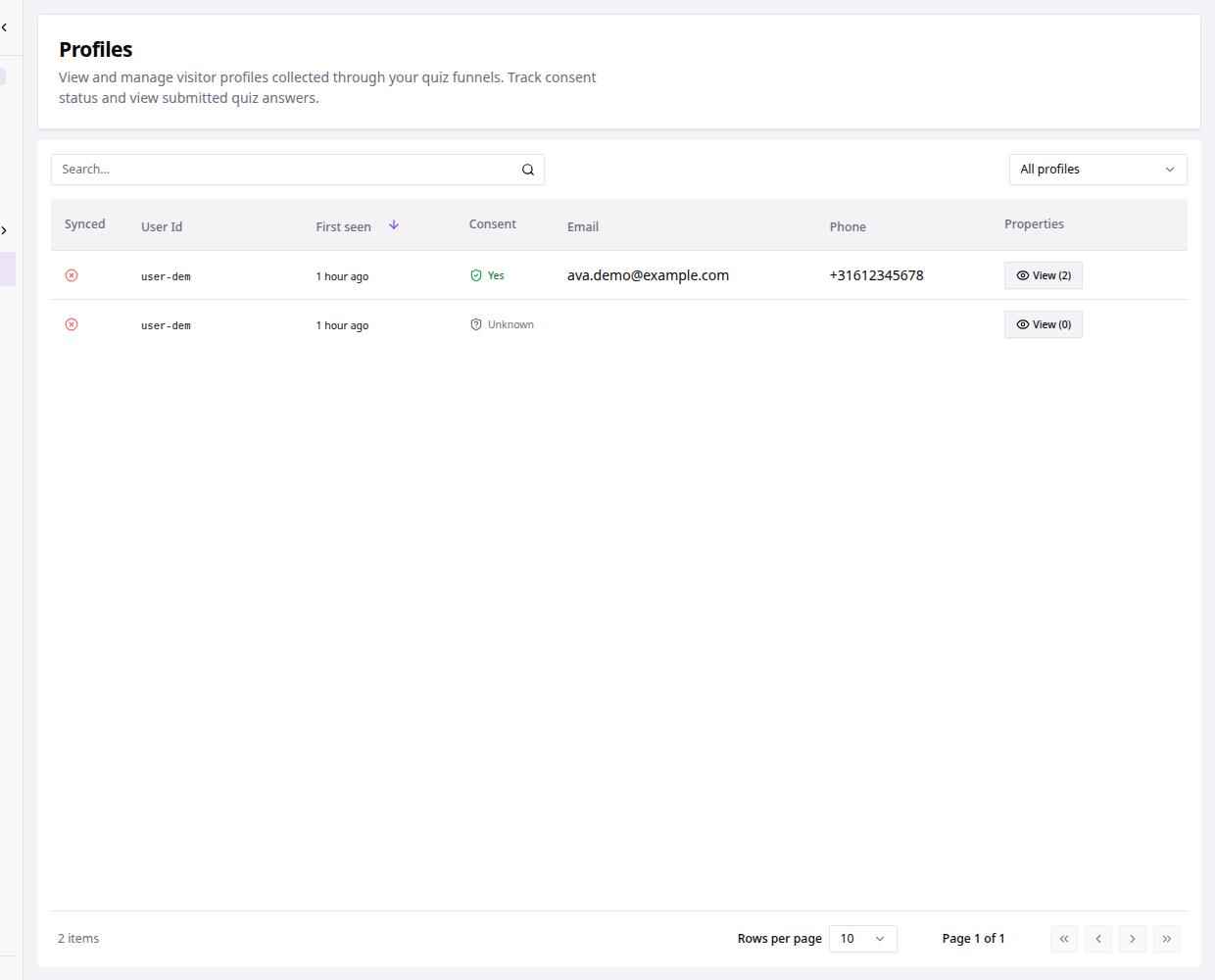Image resolution: width=1215 pixels, height=980 pixels.
Task: Click the Synced column header
Action: (84, 224)
